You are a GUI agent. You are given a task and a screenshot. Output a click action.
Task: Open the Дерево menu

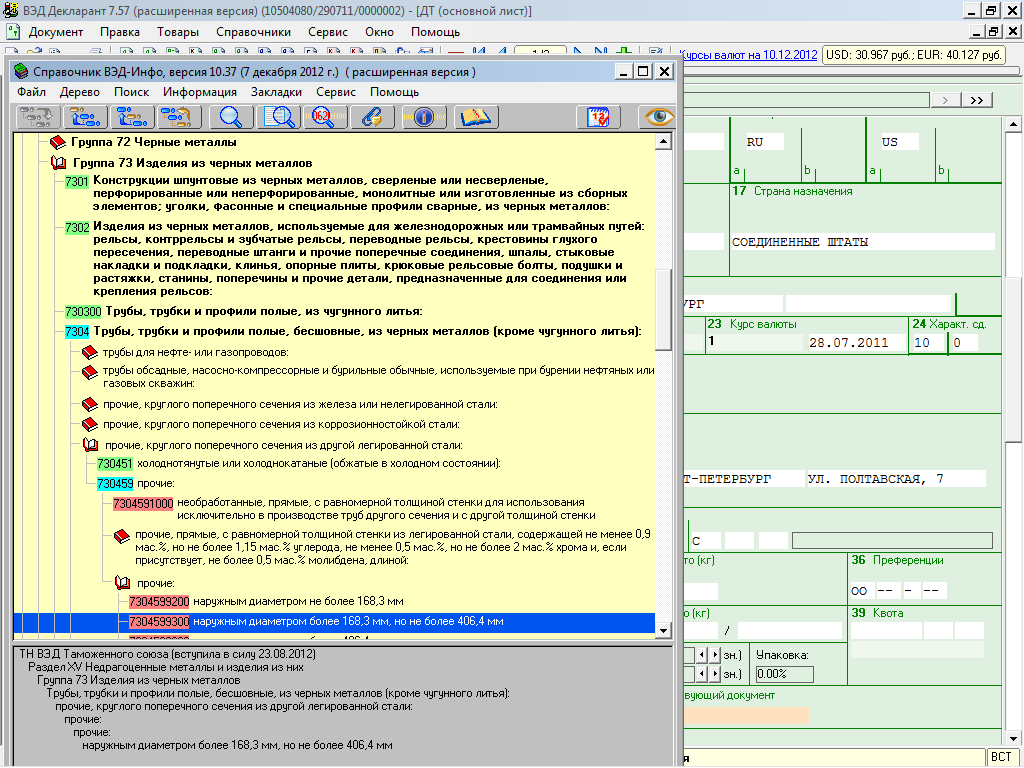80,92
